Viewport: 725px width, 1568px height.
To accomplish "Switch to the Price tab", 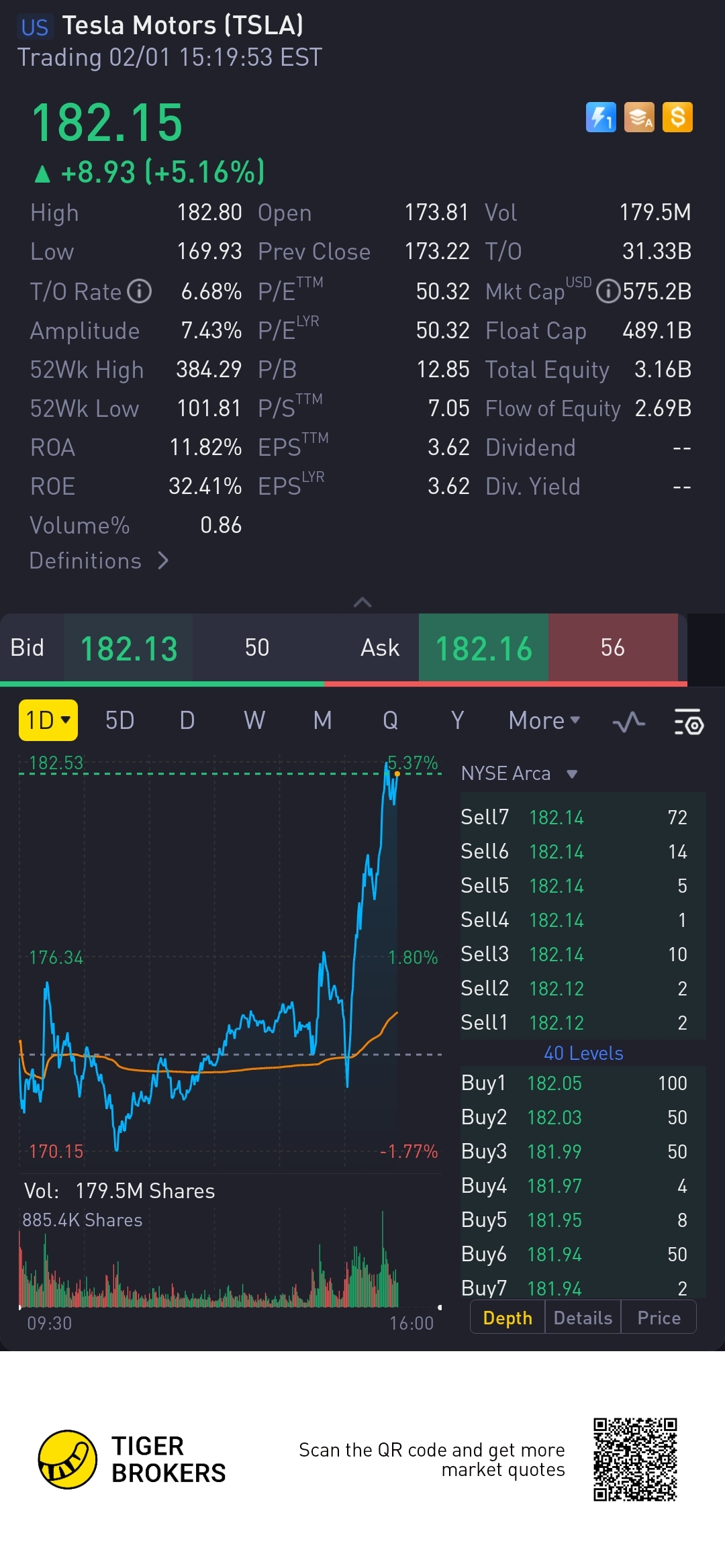I will pos(659,1318).
